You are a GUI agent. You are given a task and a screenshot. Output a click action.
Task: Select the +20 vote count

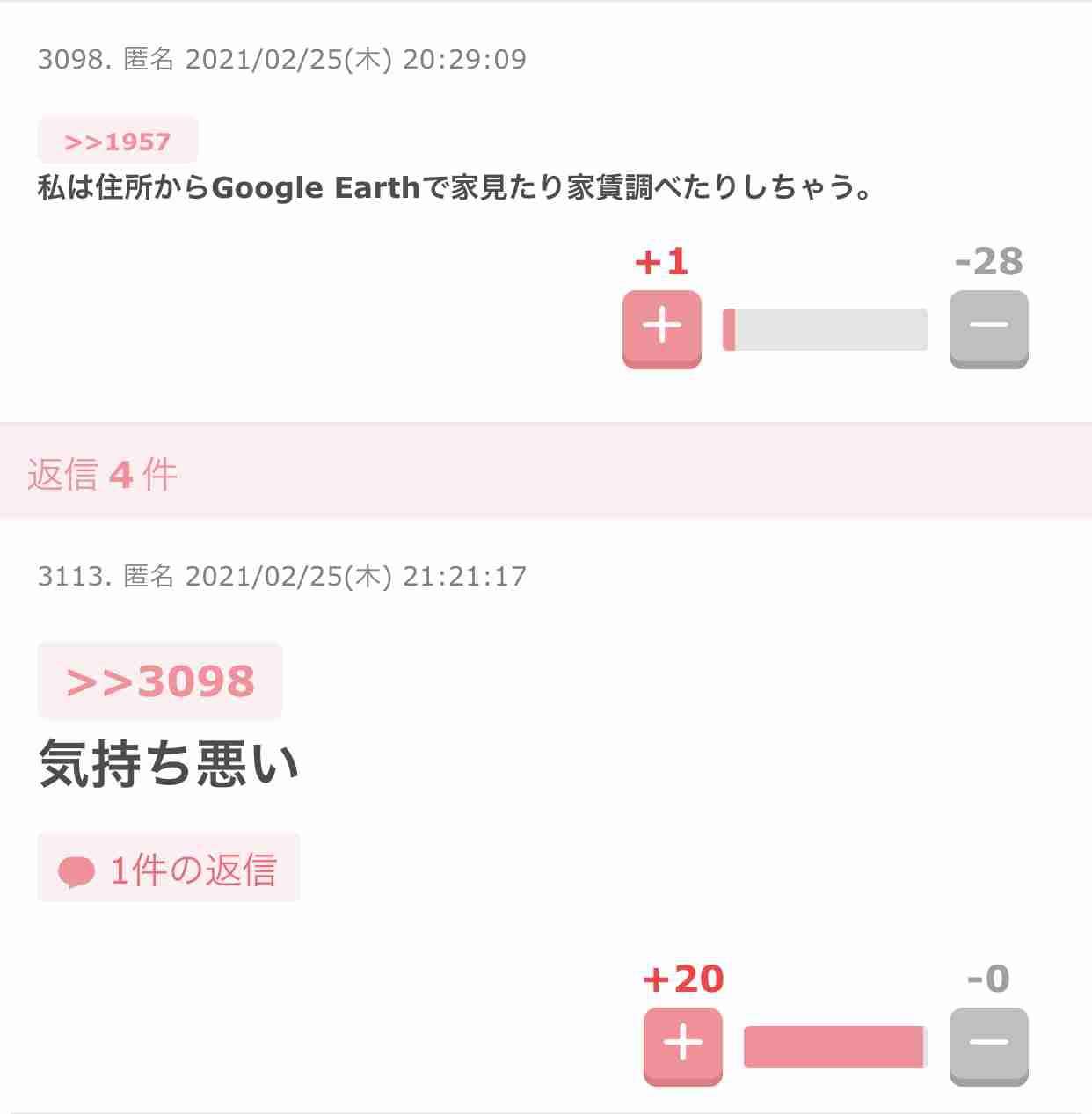(x=683, y=979)
